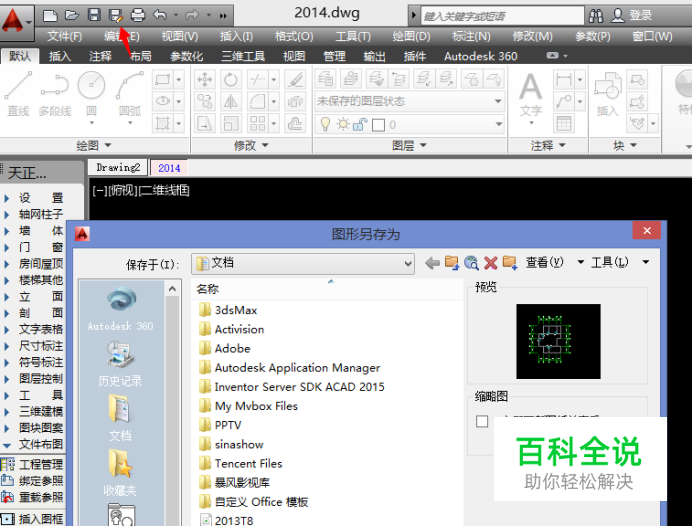This screenshot has width=692, height=526.
Task: Click the Save As icon in quick access toolbar
Action: tap(116, 16)
